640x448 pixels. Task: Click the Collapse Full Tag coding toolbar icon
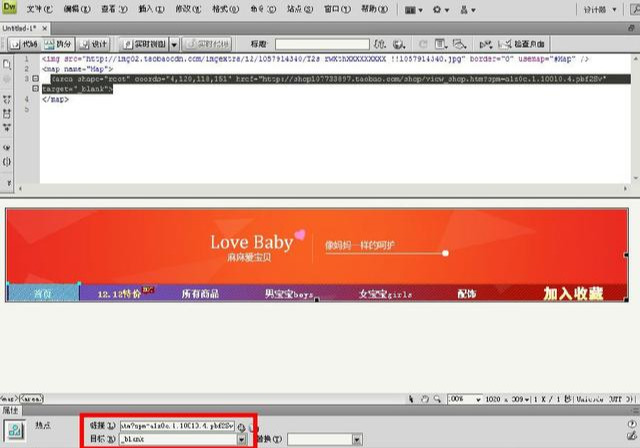point(7,99)
